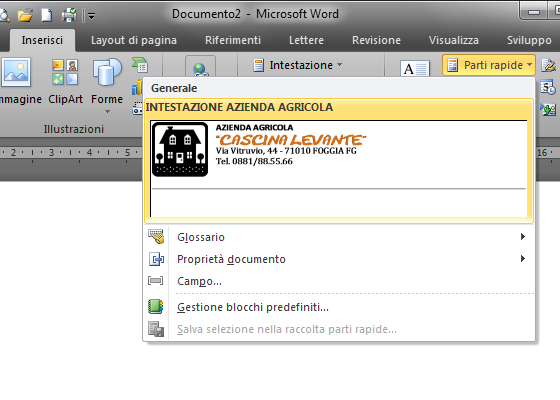Select the Intestazione Azienda Agricola building block

pos(339,161)
